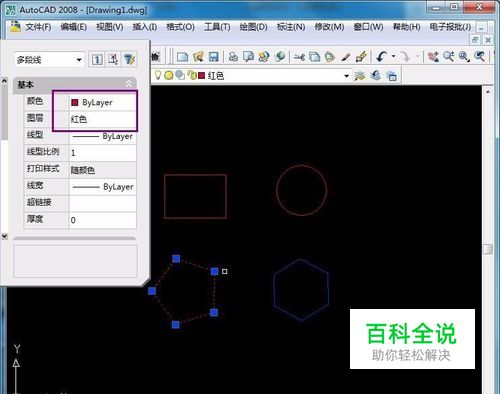500x394 pixels.
Task: Click the 线型比例 value field
Action: pos(103,153)
